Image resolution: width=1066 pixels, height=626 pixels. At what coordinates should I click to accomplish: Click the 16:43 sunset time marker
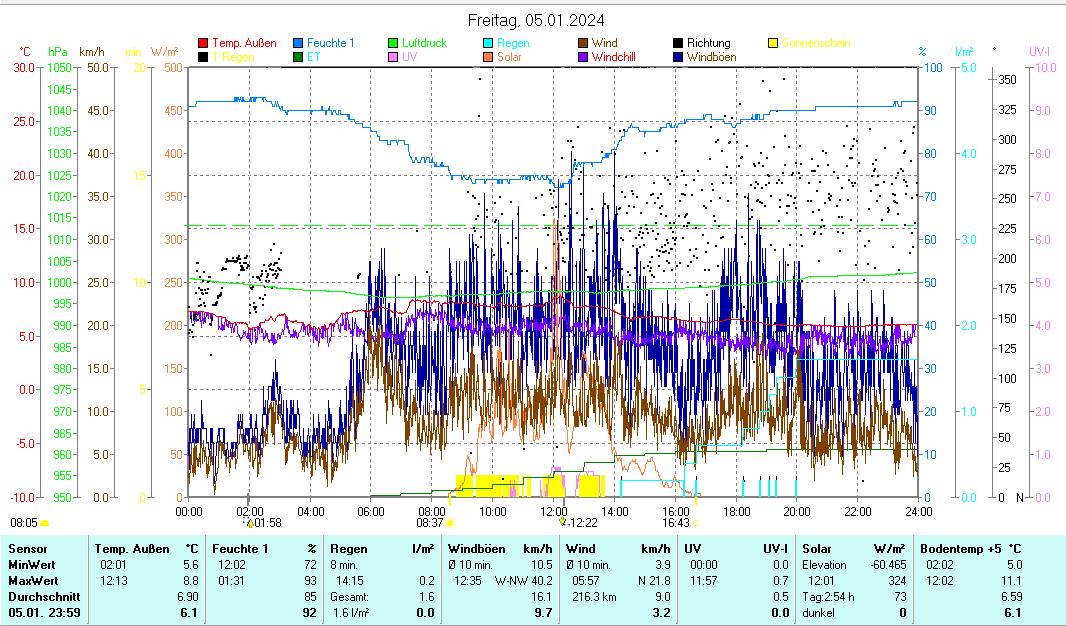677,522
